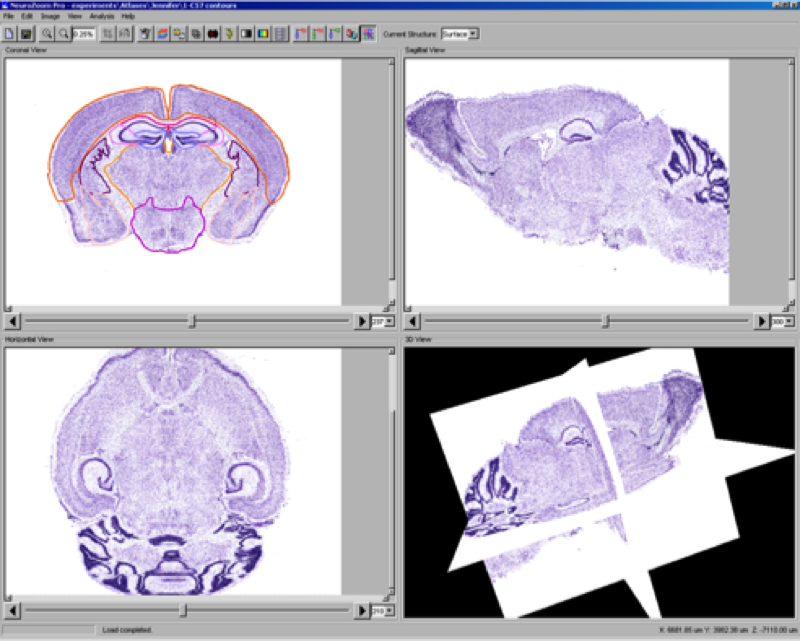Select the zoom in magnifier tool
The height and width of the screenshot is (641, 800).
click(47, 33)
